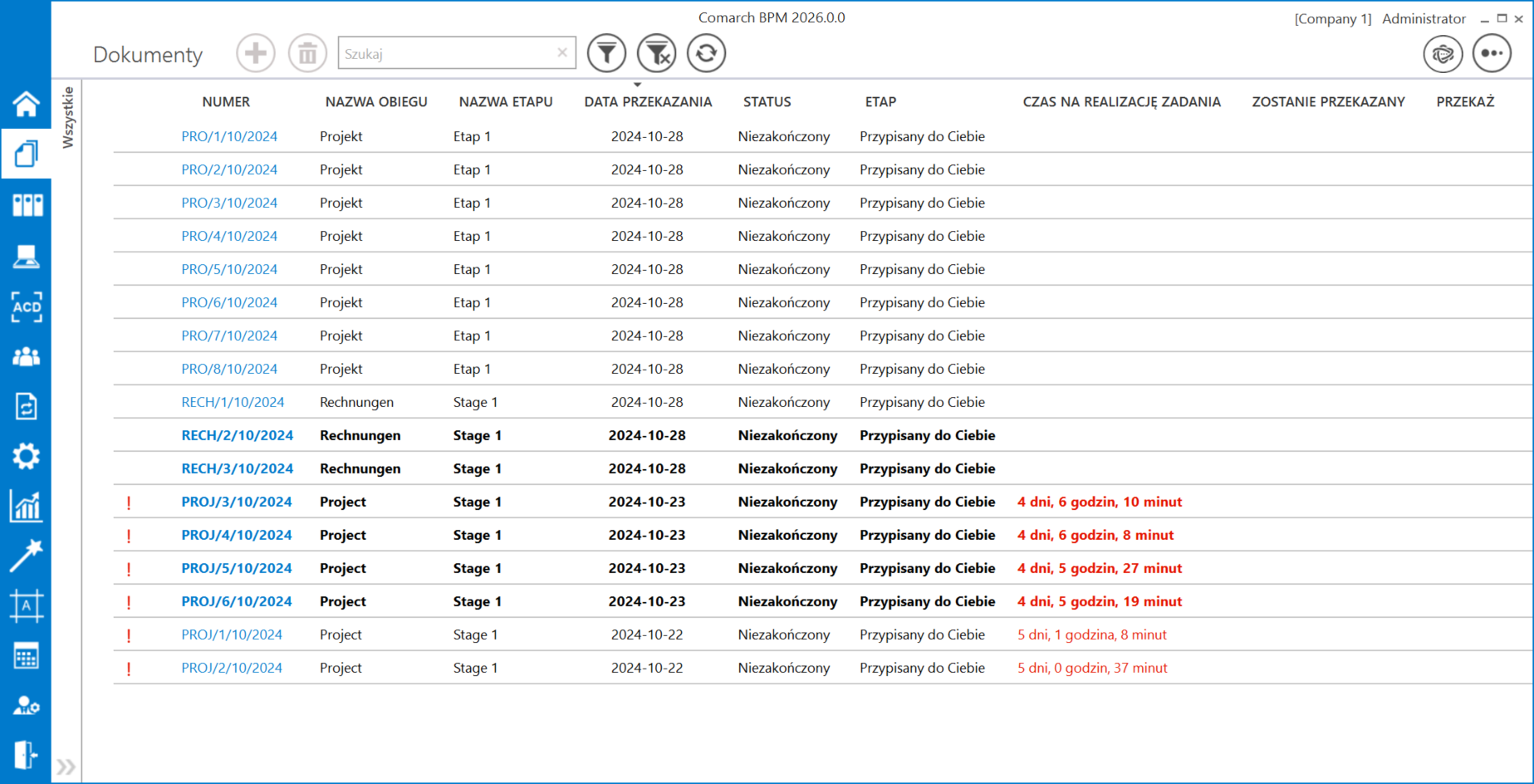This screenshot has width=1534, height=784.
Task: Select the Wszystkie vertical tab
Action: point(68,118)
